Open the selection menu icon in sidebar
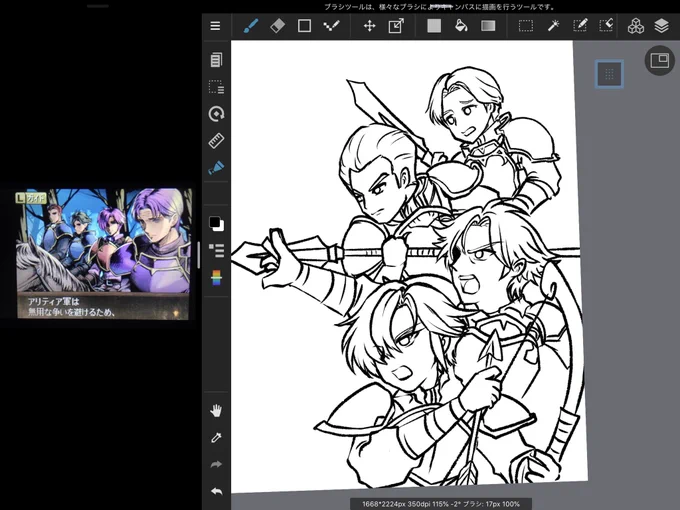Screen dimensions: 680x510 pos(216,87)
